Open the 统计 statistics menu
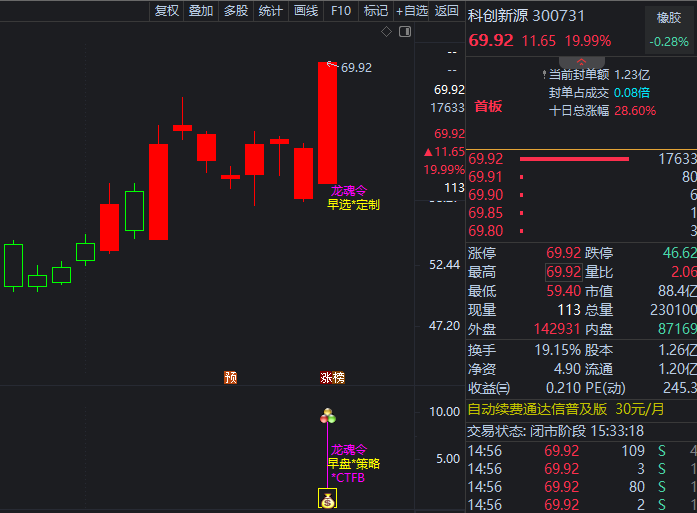 pyautogui.click(x=270, y=11)
